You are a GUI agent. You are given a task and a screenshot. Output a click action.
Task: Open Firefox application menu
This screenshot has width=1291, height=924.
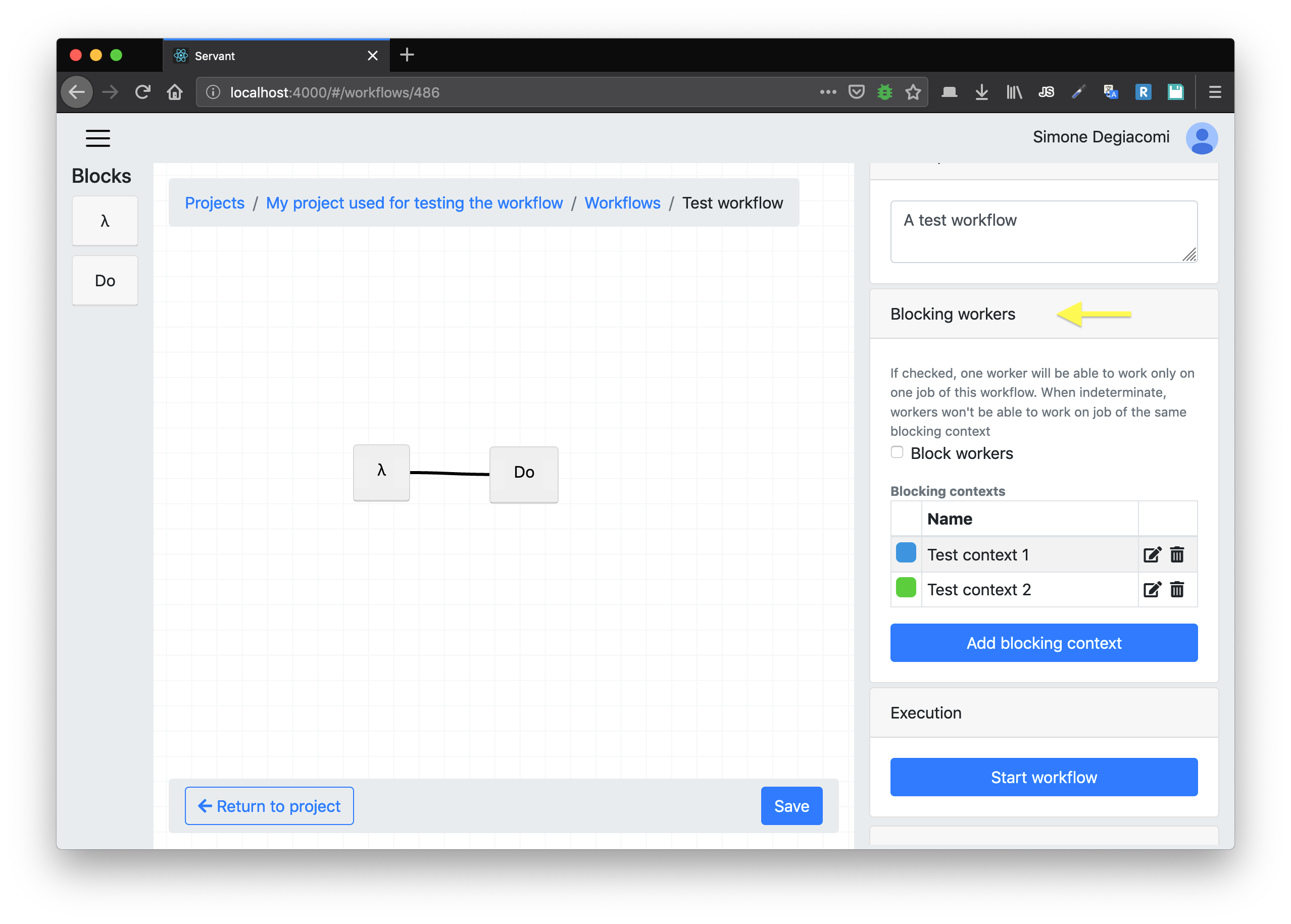tap(1215, 92)
